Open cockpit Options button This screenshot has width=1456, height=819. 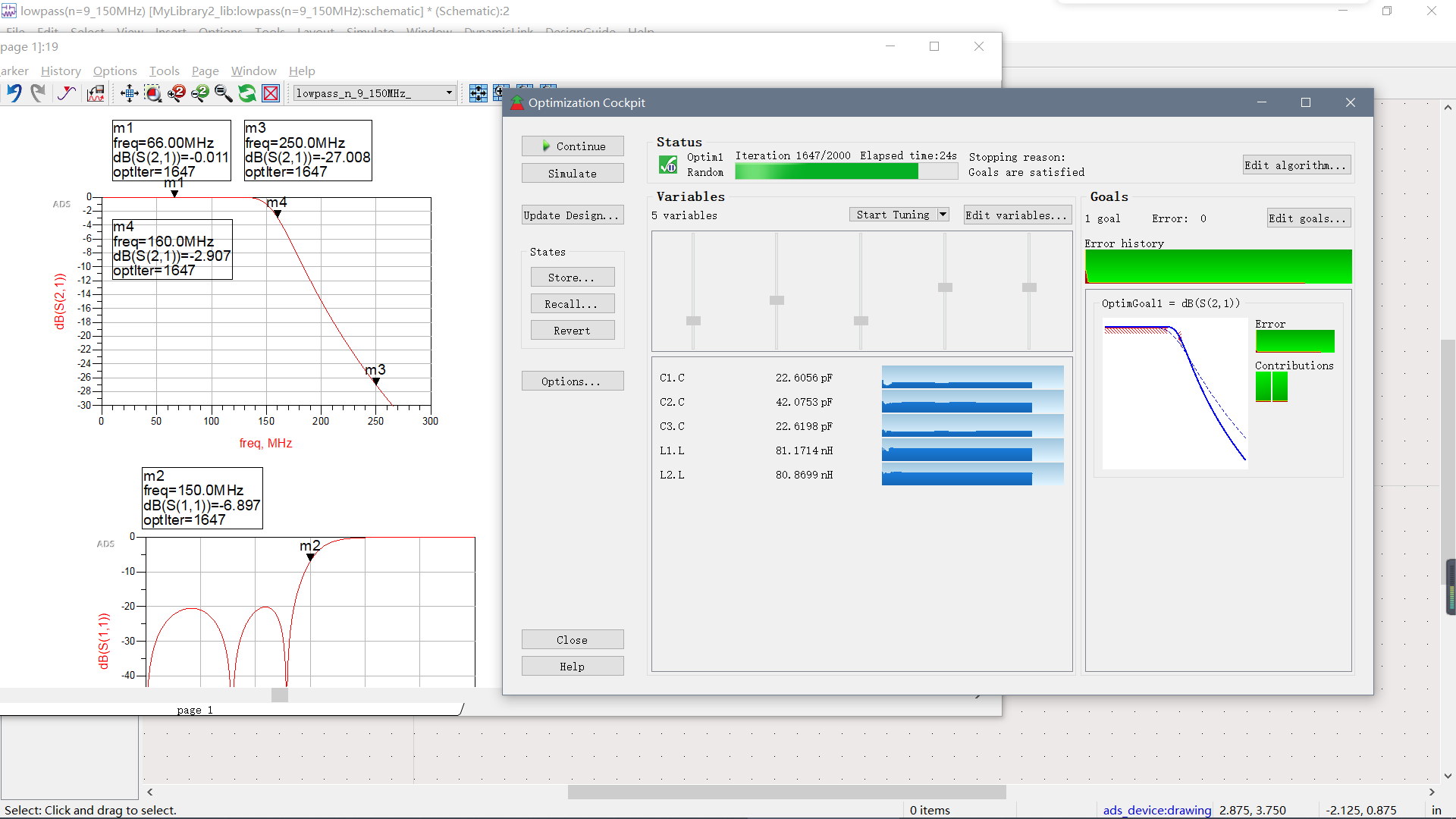pos(573,381)
